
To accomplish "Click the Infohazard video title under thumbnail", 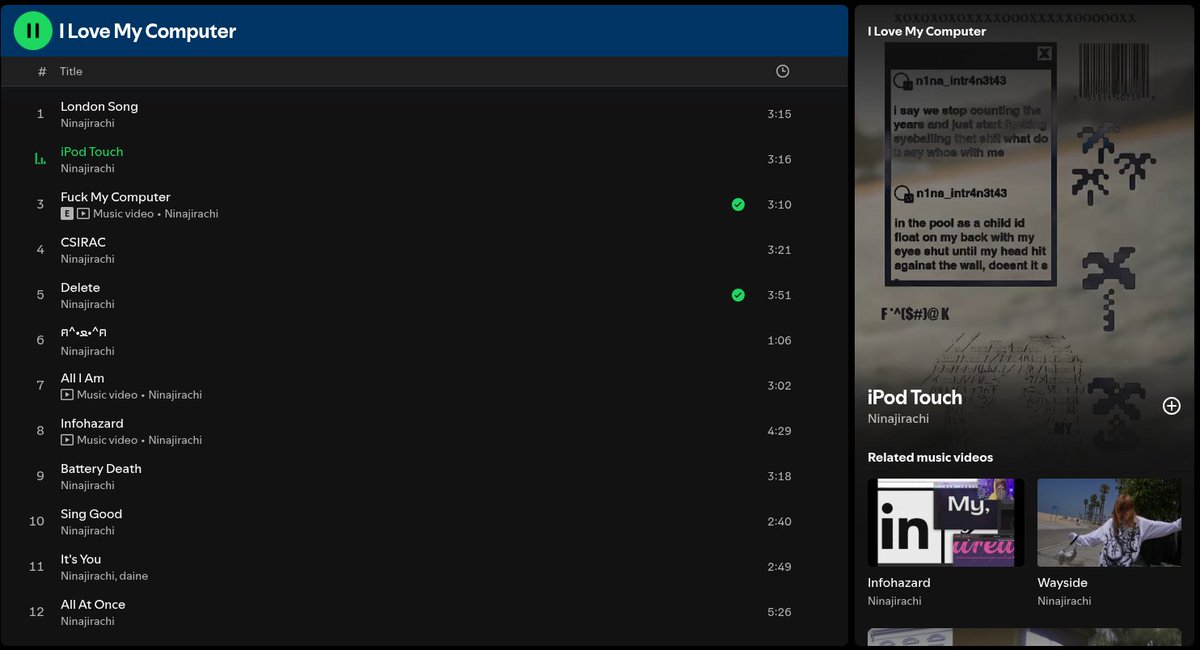I will tap(899, 583).
